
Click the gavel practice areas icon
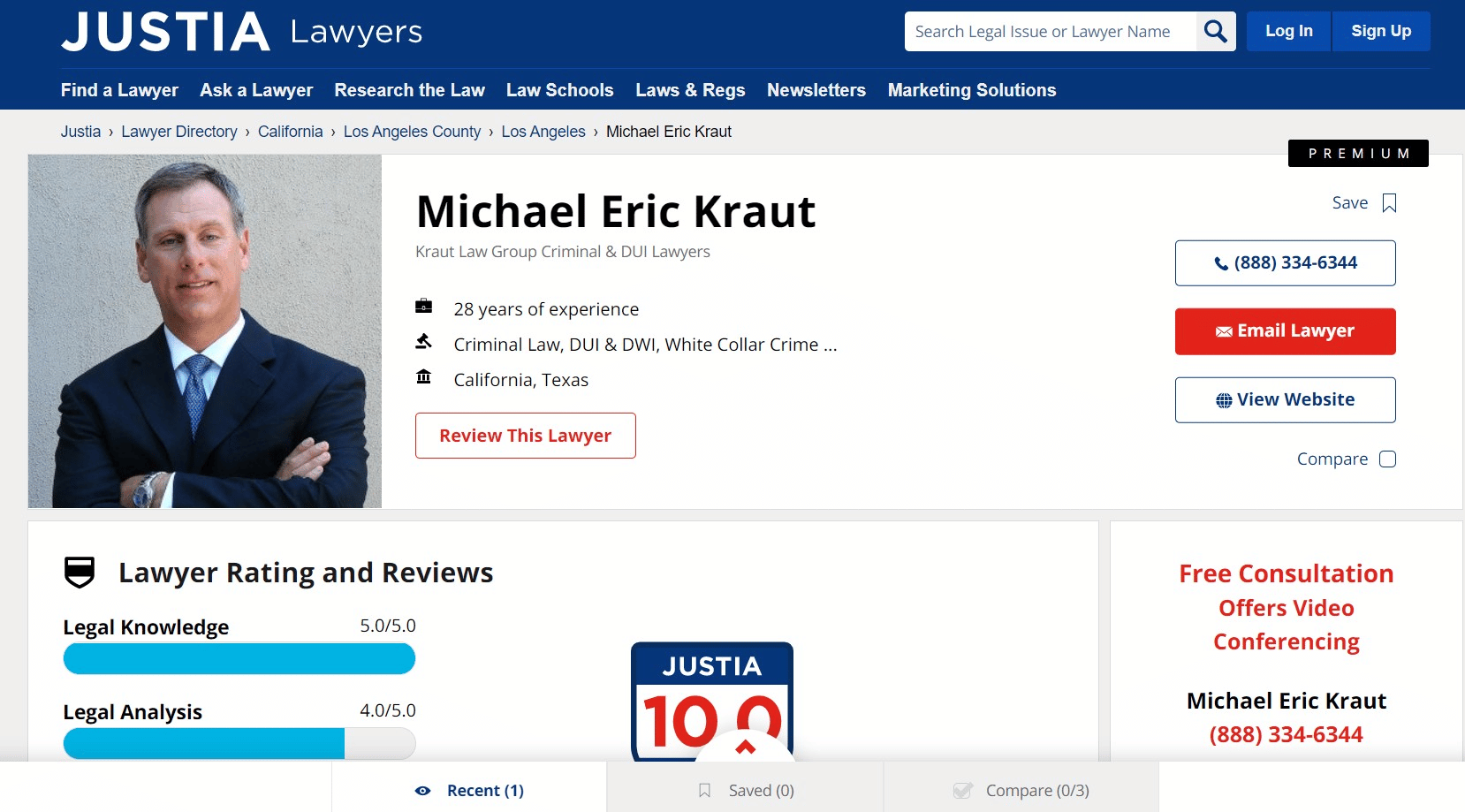[424, 341]
